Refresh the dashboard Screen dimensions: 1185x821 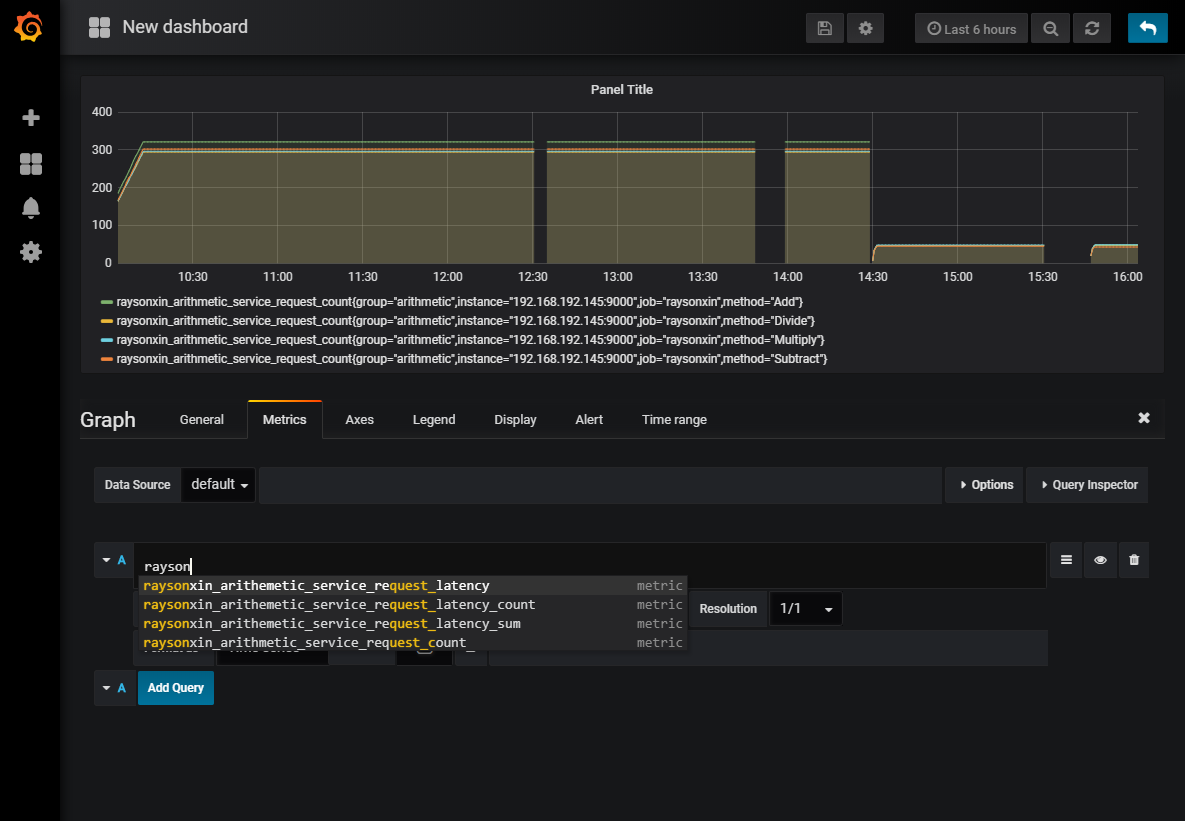(x=1092, y=29)
